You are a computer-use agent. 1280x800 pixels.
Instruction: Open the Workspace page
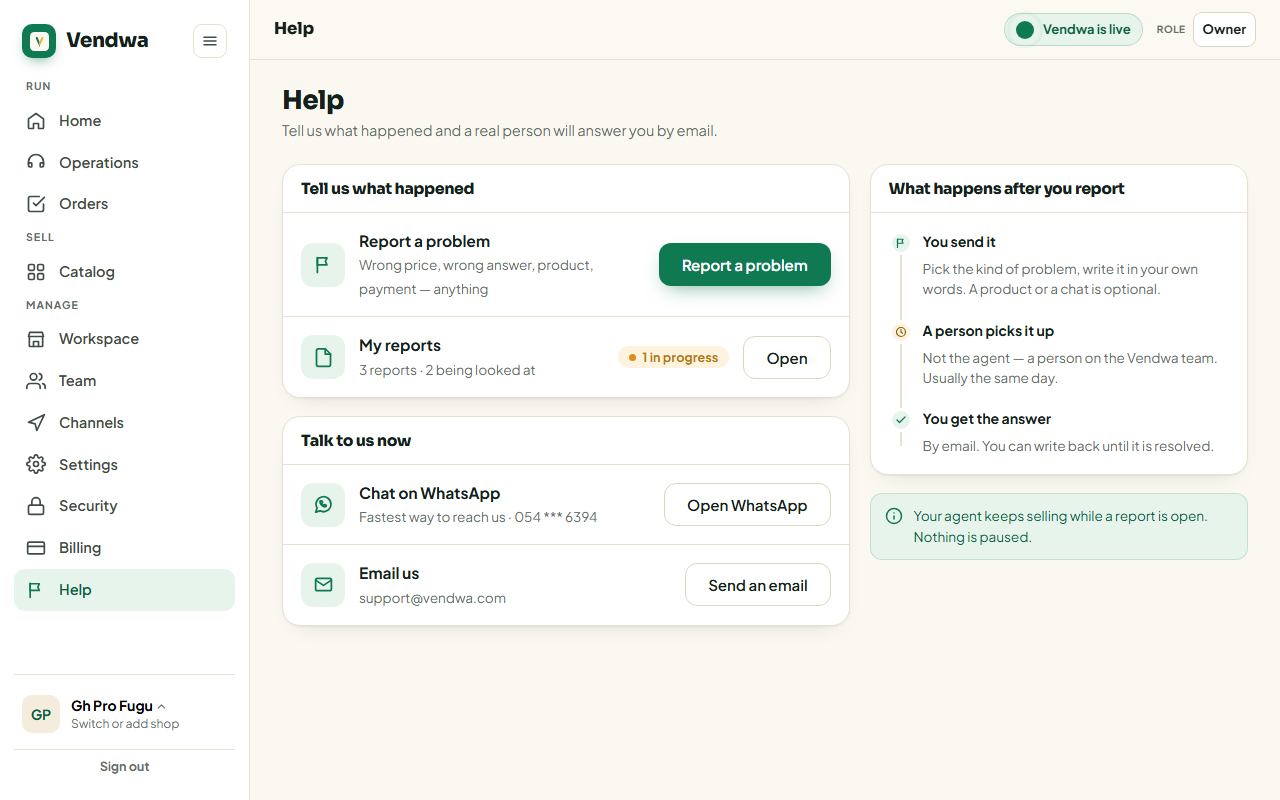click(124, 339)
